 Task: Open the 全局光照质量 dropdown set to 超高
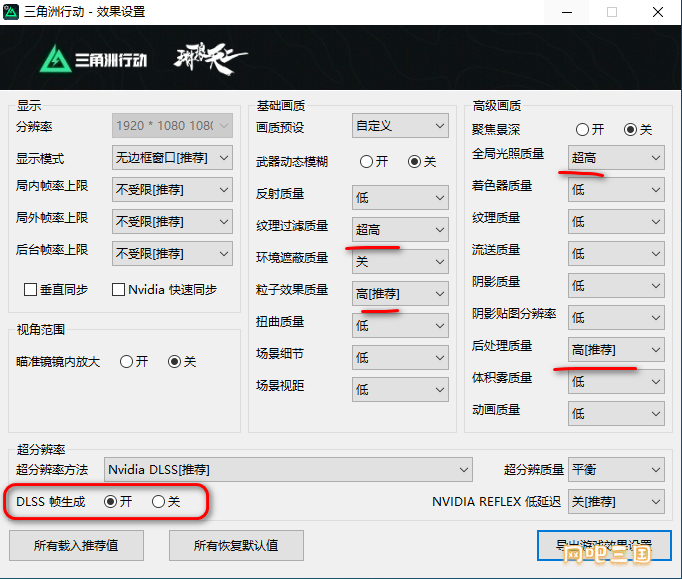tap(616, 157)
